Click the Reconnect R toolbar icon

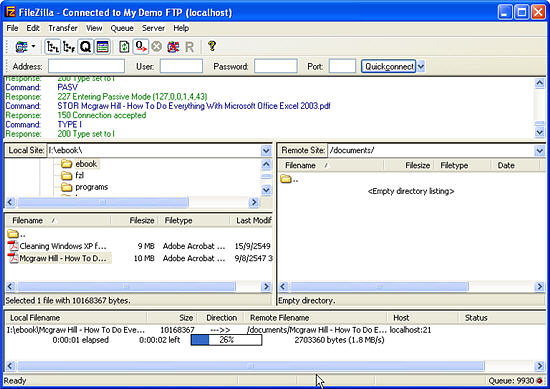[189, 47]
